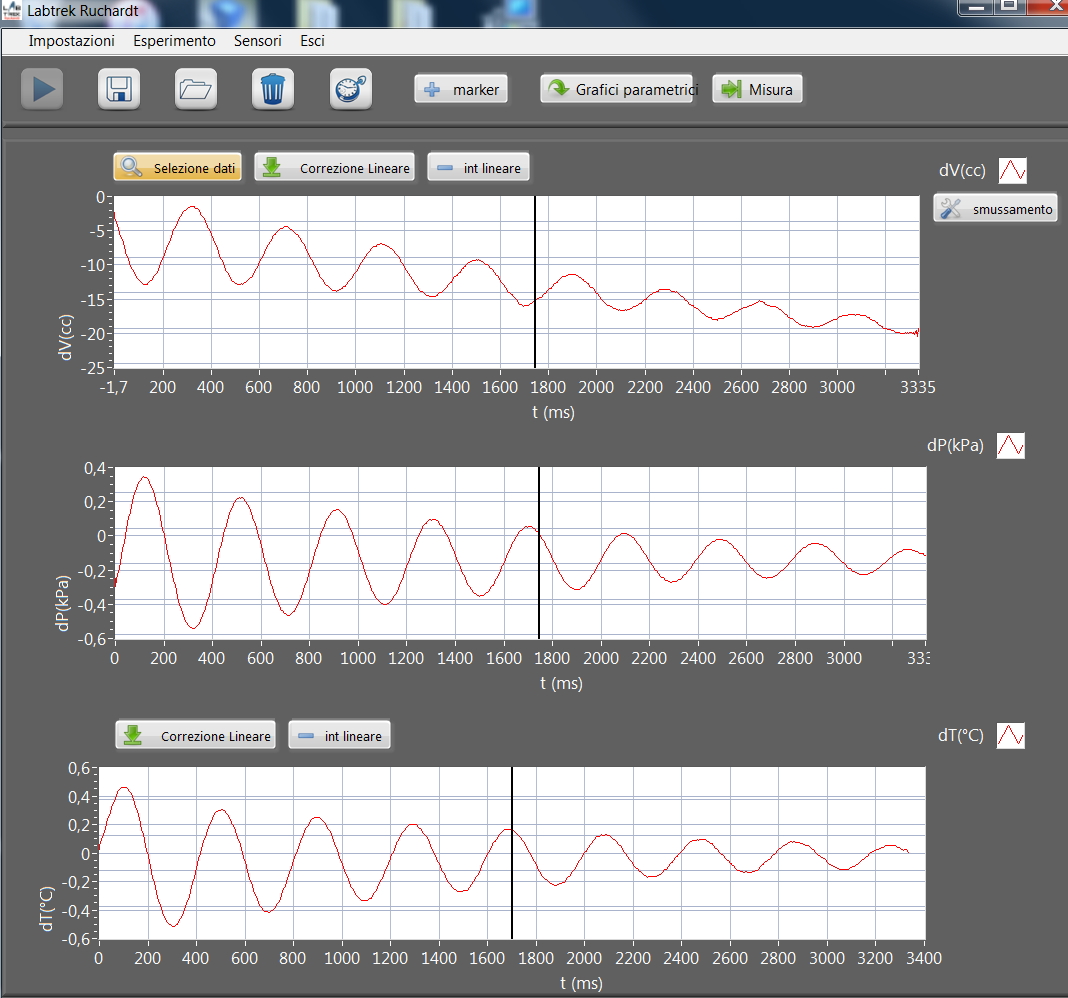Image resolution: width=1068 pixels, height=998 pixels.
Task: Click the clock timer icon
Action: 351,89
